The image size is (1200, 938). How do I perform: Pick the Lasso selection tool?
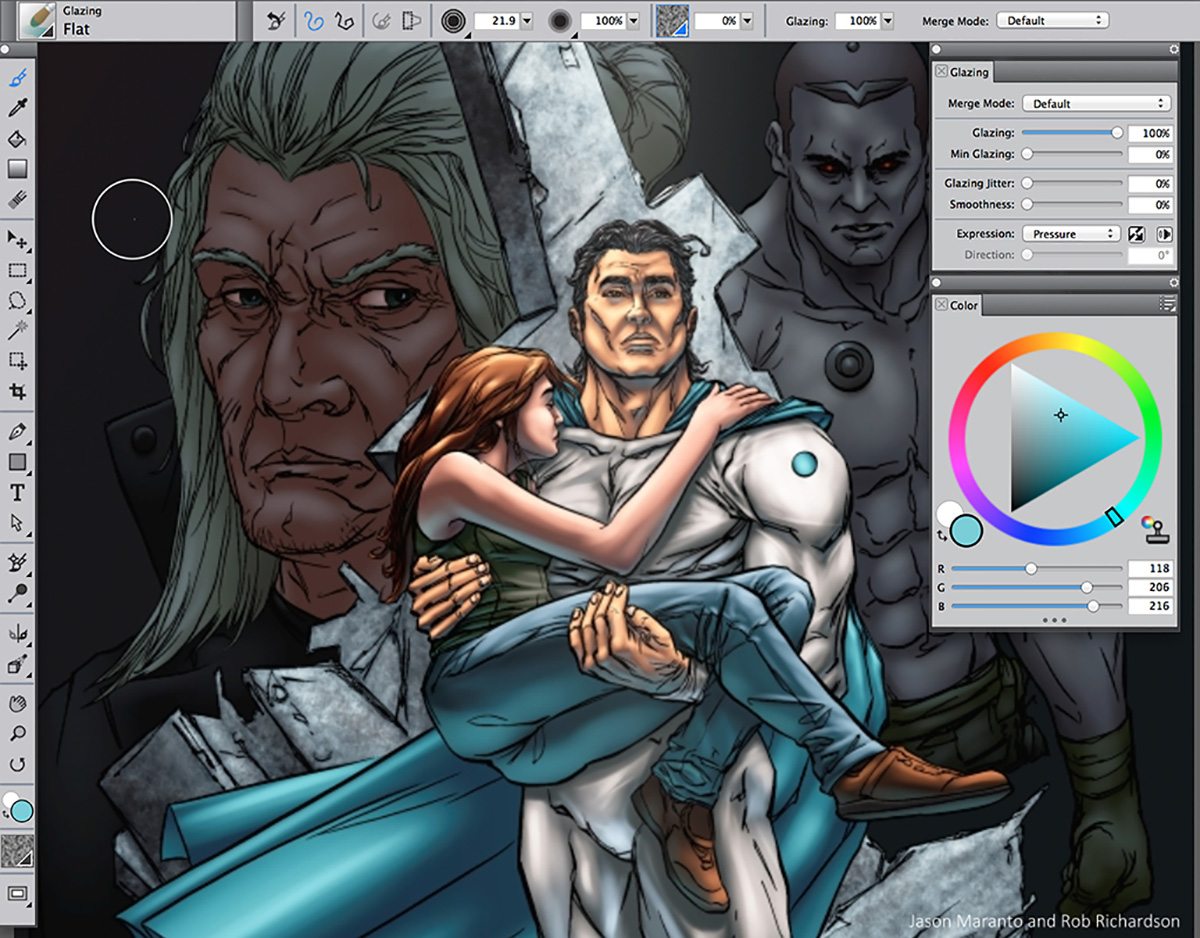tap(18, 300)
